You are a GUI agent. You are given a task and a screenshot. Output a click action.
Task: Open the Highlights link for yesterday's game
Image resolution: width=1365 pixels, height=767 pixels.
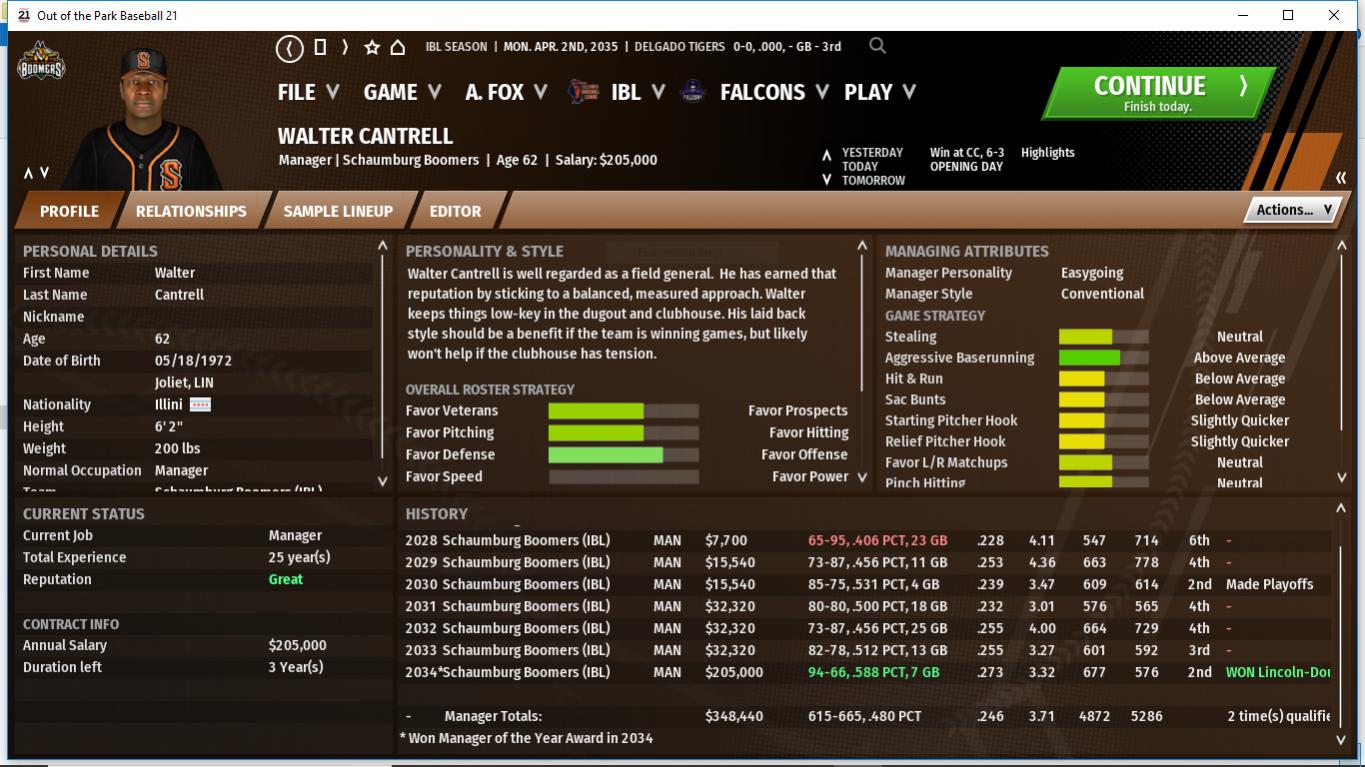pyautogui.click(x=1047, y=153)
